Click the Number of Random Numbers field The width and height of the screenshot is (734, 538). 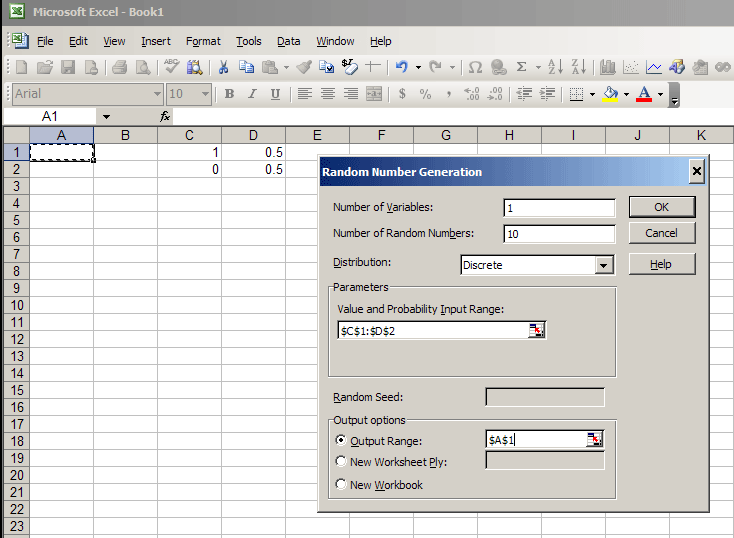pyautogui.click(x=559, y=234)
